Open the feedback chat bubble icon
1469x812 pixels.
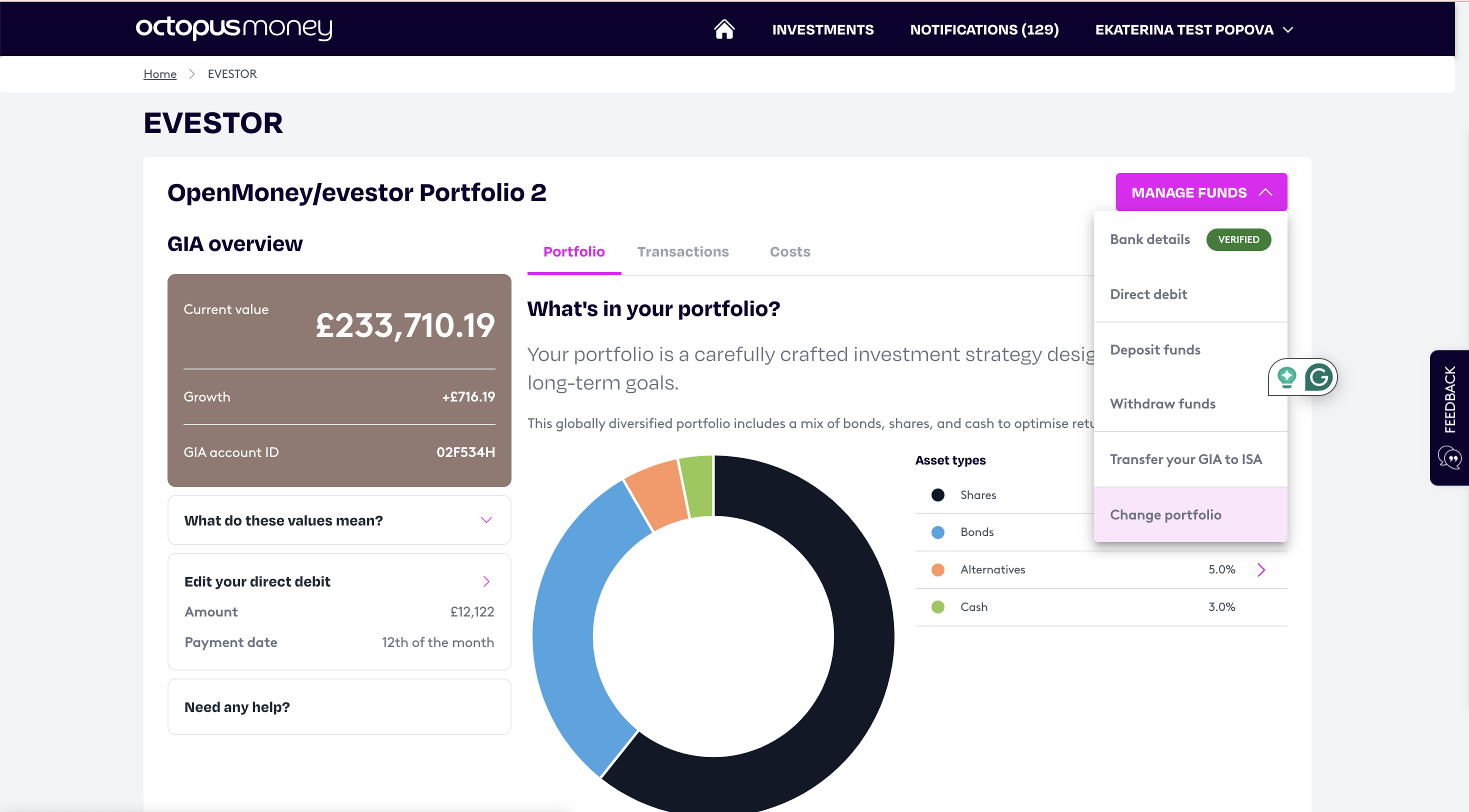click(x=1449, y=458)
